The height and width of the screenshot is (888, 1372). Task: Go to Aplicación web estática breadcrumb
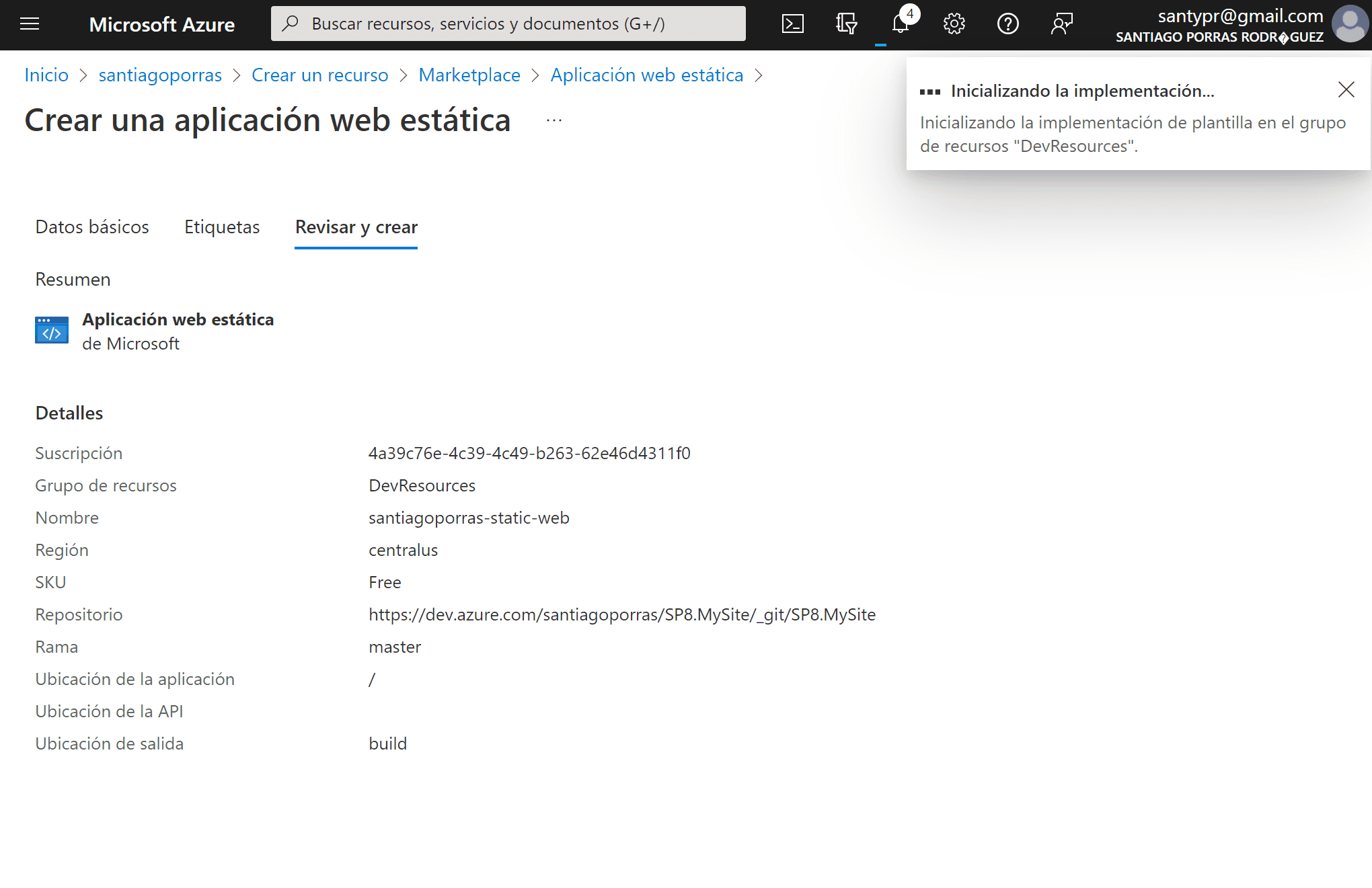647,75
